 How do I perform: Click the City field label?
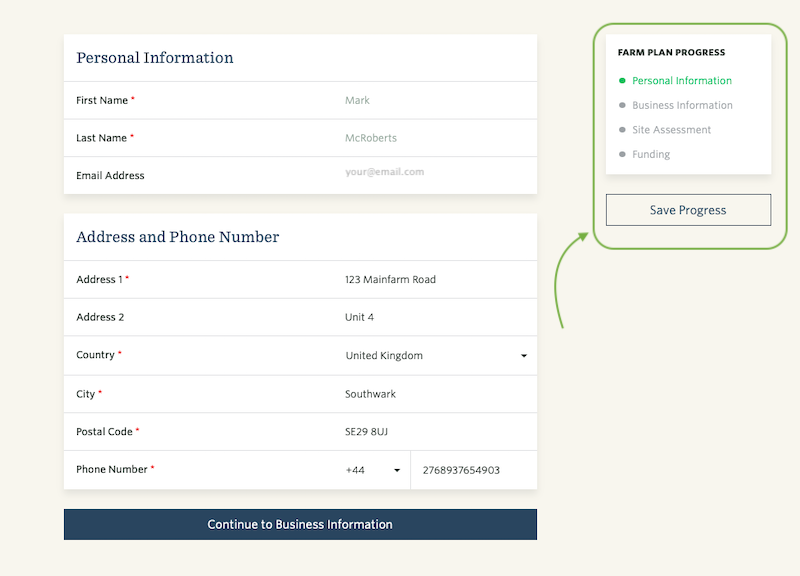click(86, 394)
